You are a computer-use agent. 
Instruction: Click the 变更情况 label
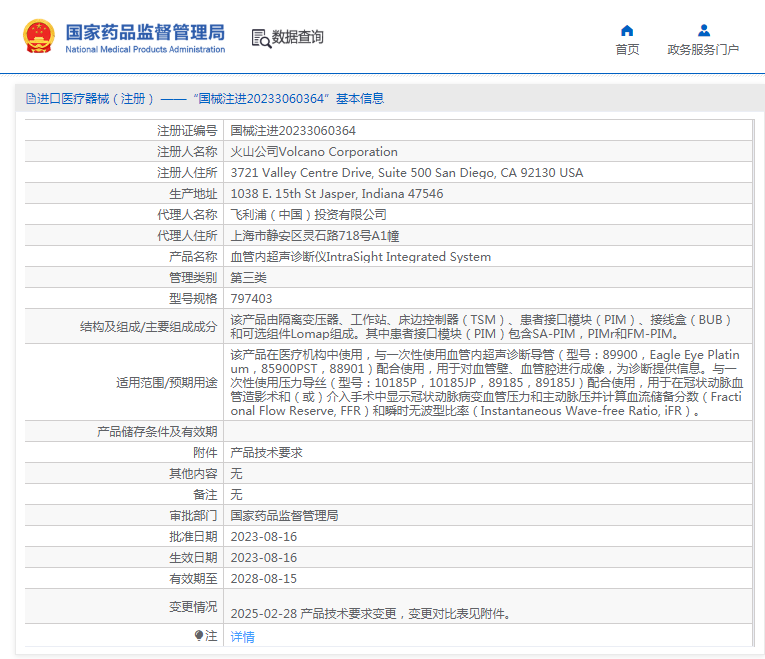coord(193,606)
